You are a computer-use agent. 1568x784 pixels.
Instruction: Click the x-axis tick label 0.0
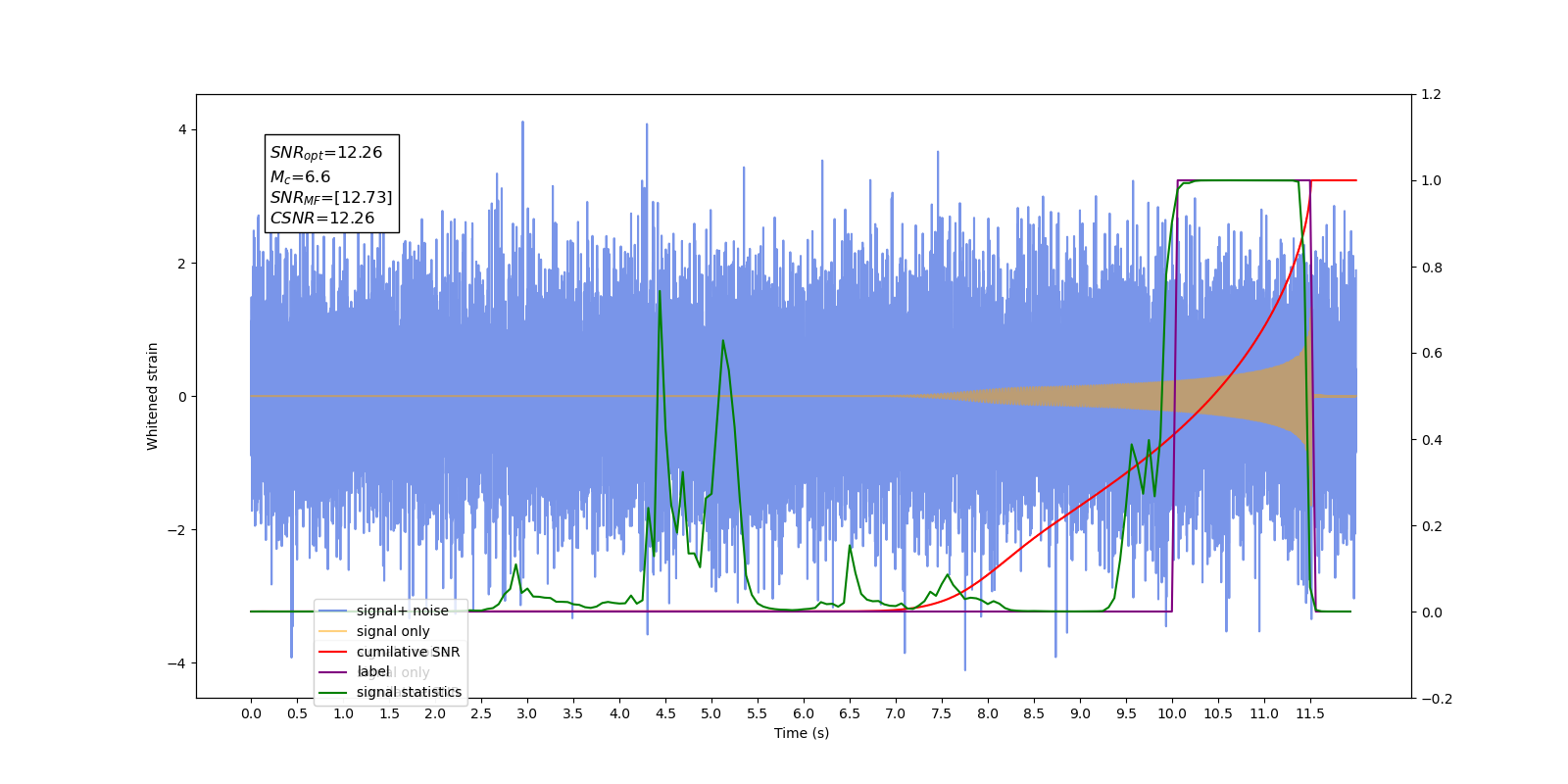251,713
